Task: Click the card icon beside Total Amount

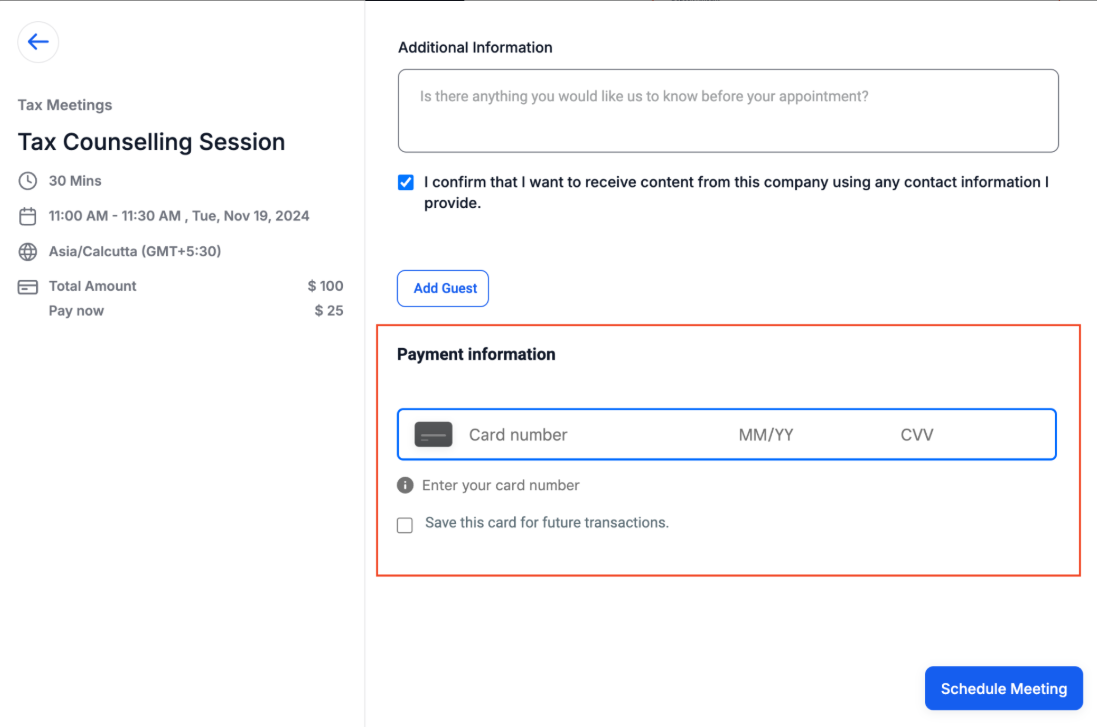Action: (x=28, y=287)
